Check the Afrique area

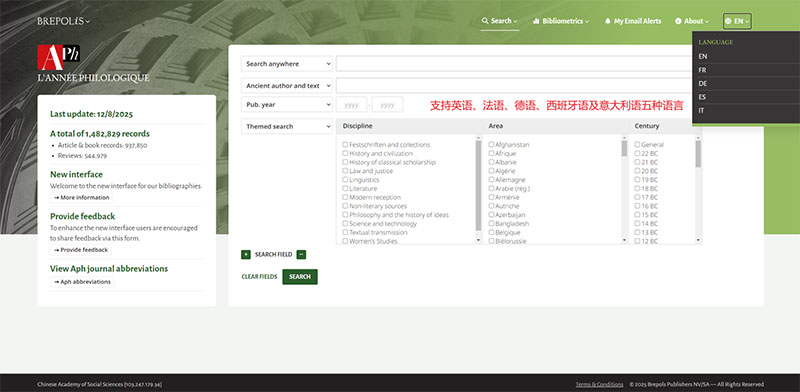coord(491,153)
